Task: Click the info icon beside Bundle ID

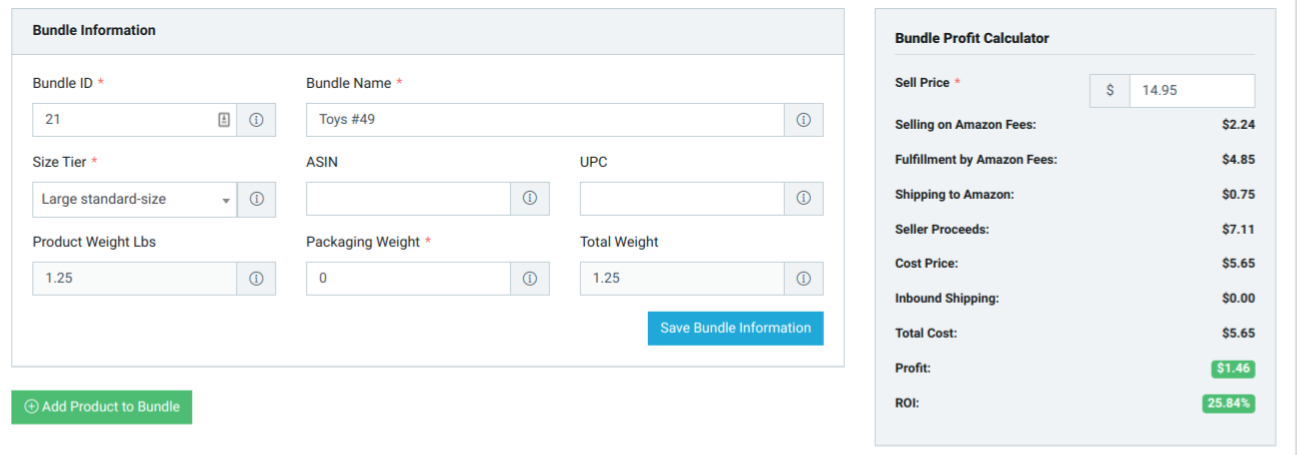Action: click(x=256, y=120)
